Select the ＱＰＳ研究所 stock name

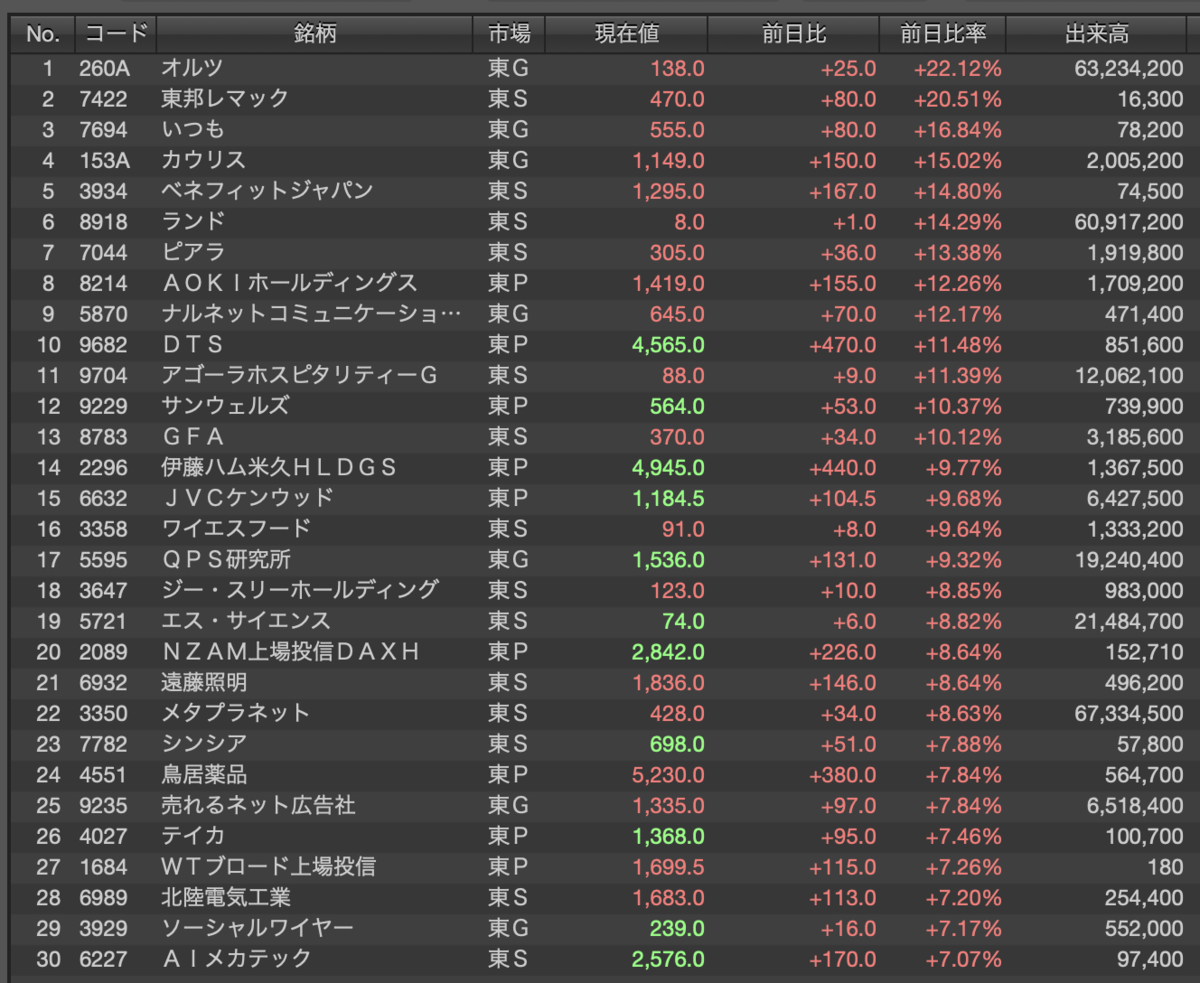226,559
